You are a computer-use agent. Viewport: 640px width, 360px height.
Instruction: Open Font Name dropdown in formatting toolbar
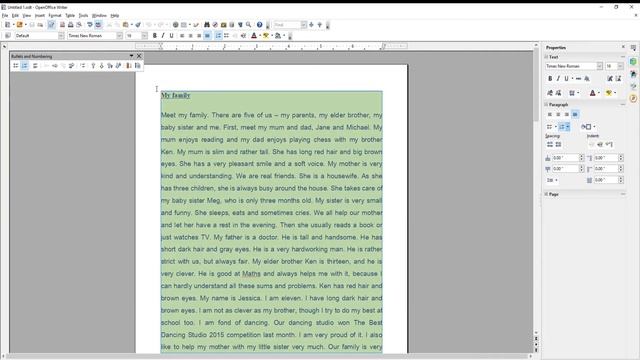[120, 36]
